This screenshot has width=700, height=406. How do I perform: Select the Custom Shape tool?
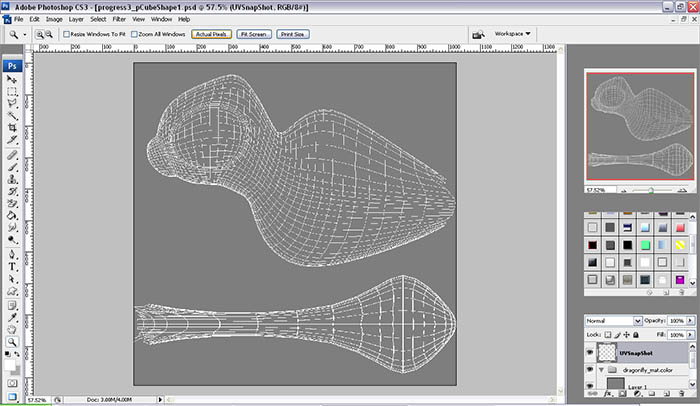click(12, 291)
